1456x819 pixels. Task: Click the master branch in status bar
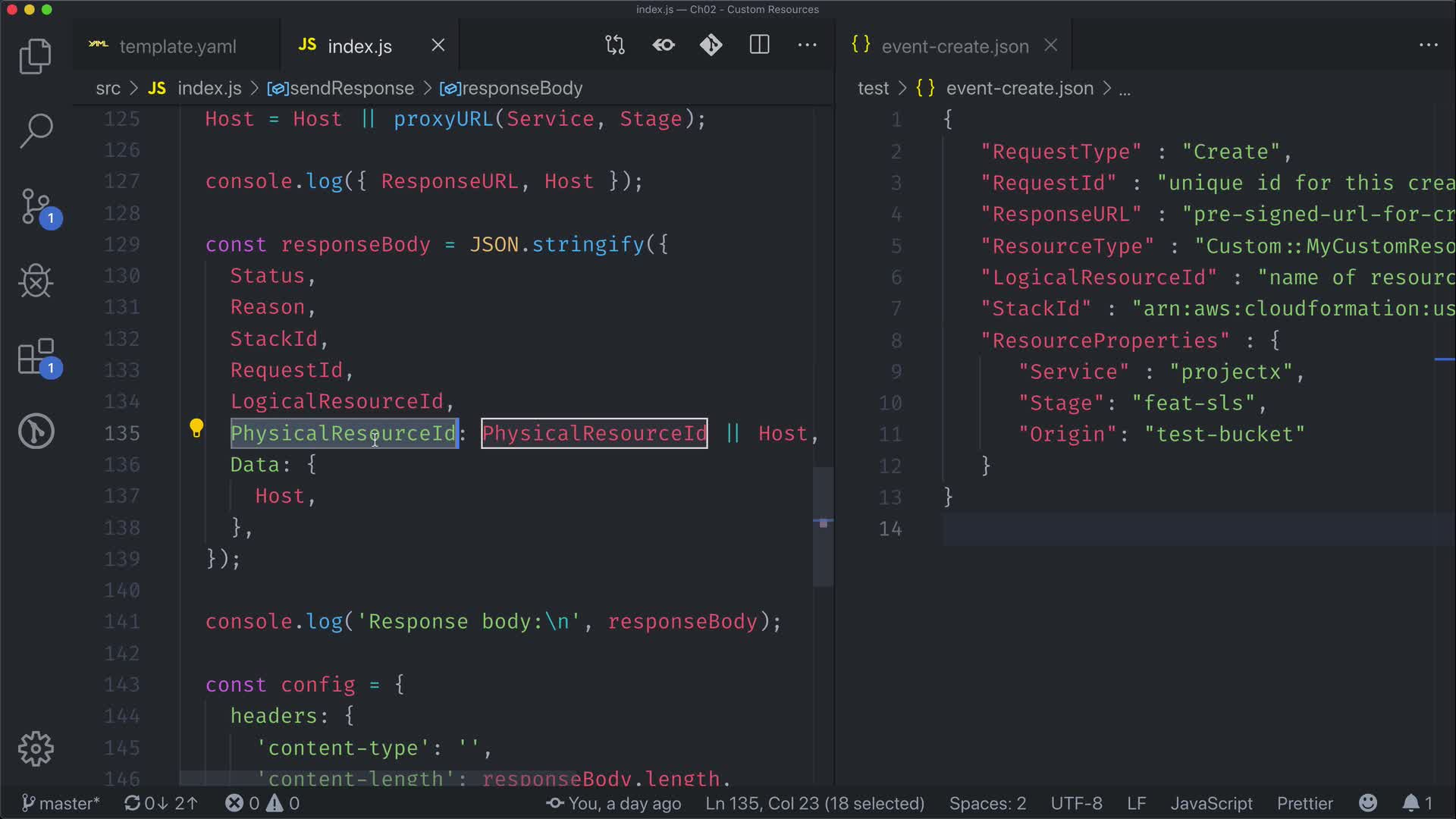[61, 803]
